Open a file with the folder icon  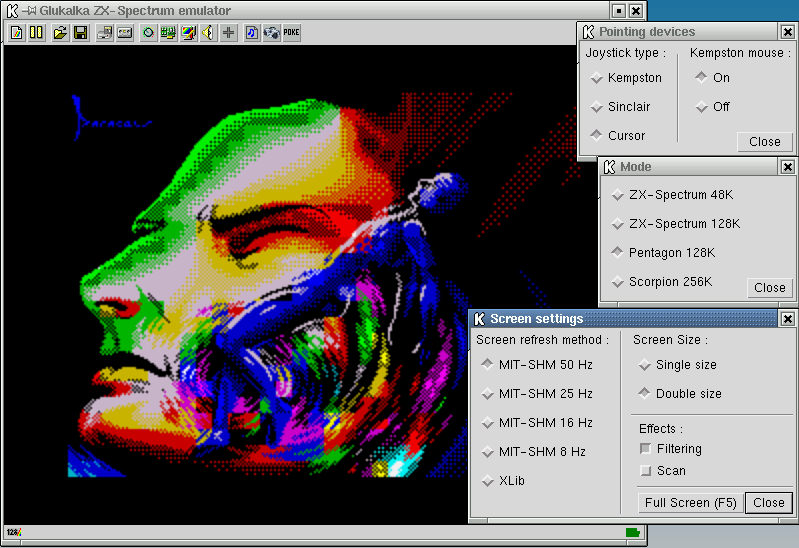pyautogui.click(x=61, y=33)
